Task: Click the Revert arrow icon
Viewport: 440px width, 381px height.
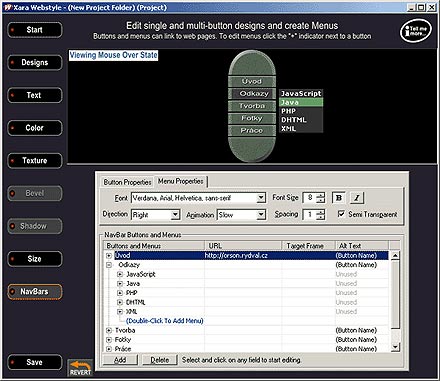Action: pyautogui.click(x=80, y=368)
